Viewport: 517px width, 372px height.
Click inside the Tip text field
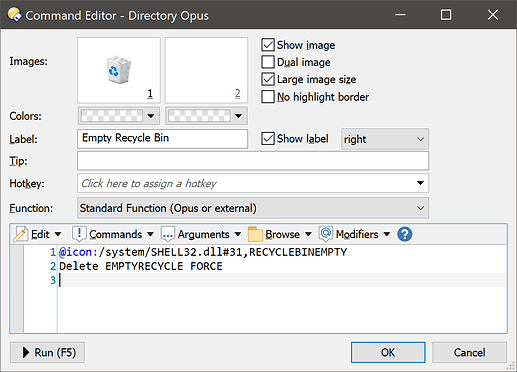coord(253,161)
